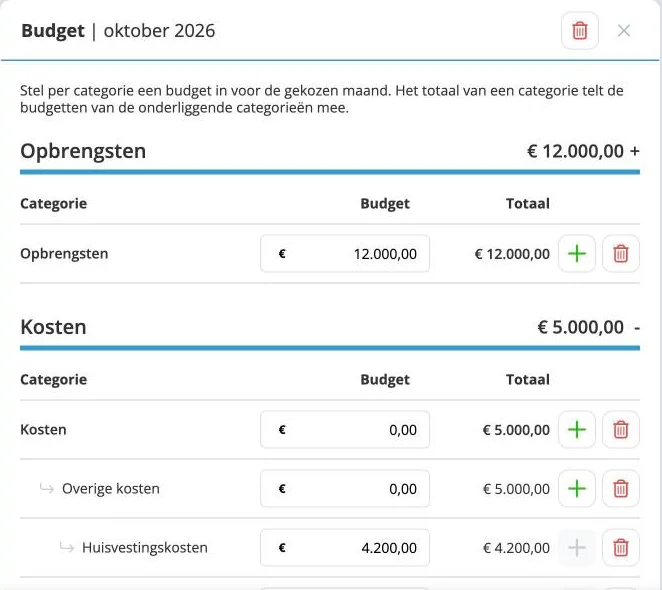
Task: Select the Overige kosten category label
Action: point(111,489)
